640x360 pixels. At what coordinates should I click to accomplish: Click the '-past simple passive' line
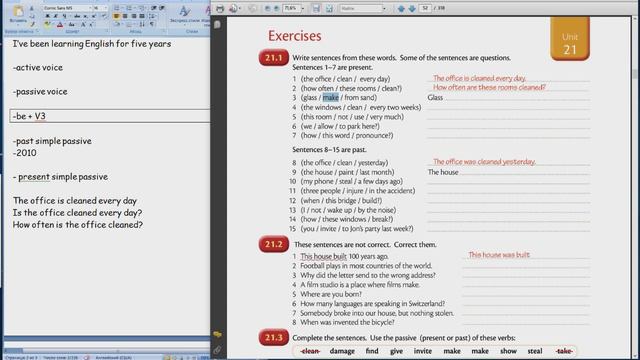pos(52,141)
